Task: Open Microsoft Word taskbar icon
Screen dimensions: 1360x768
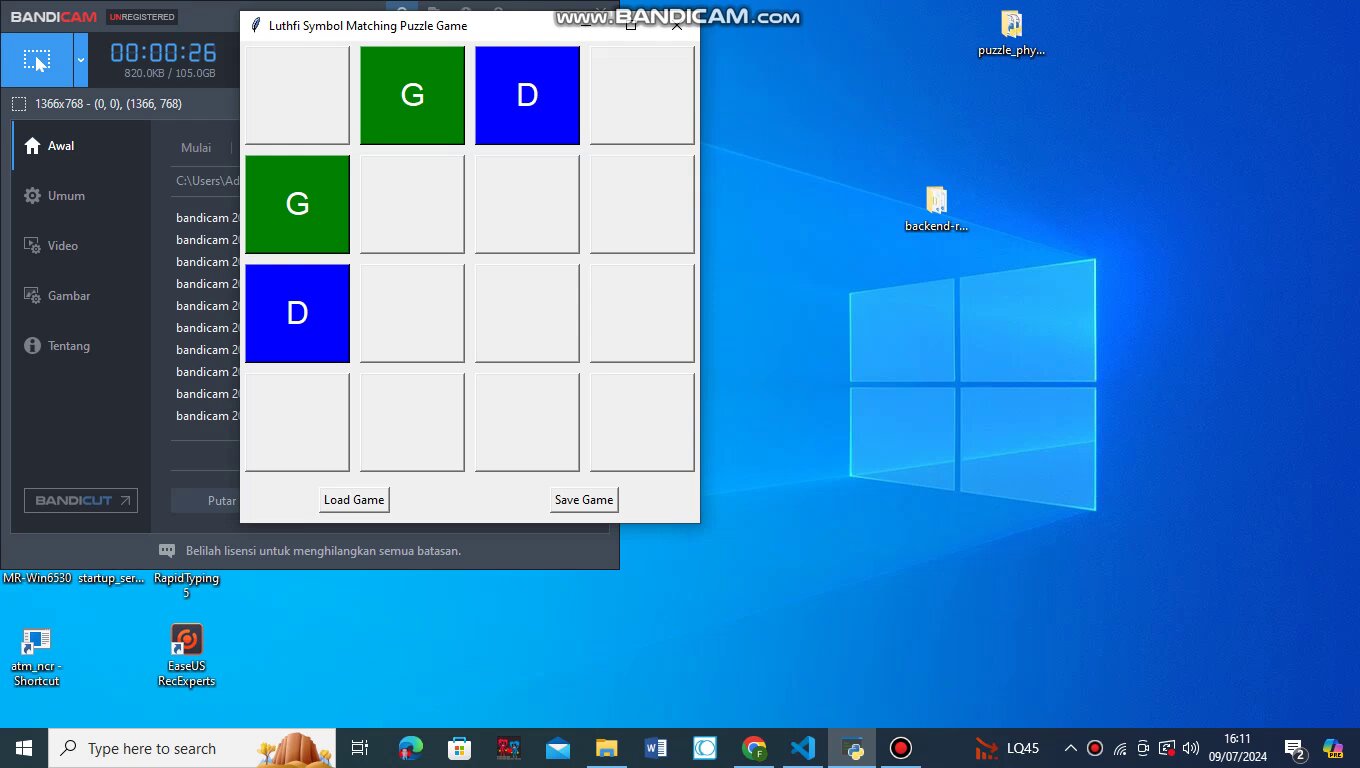Action: (656, 748)
